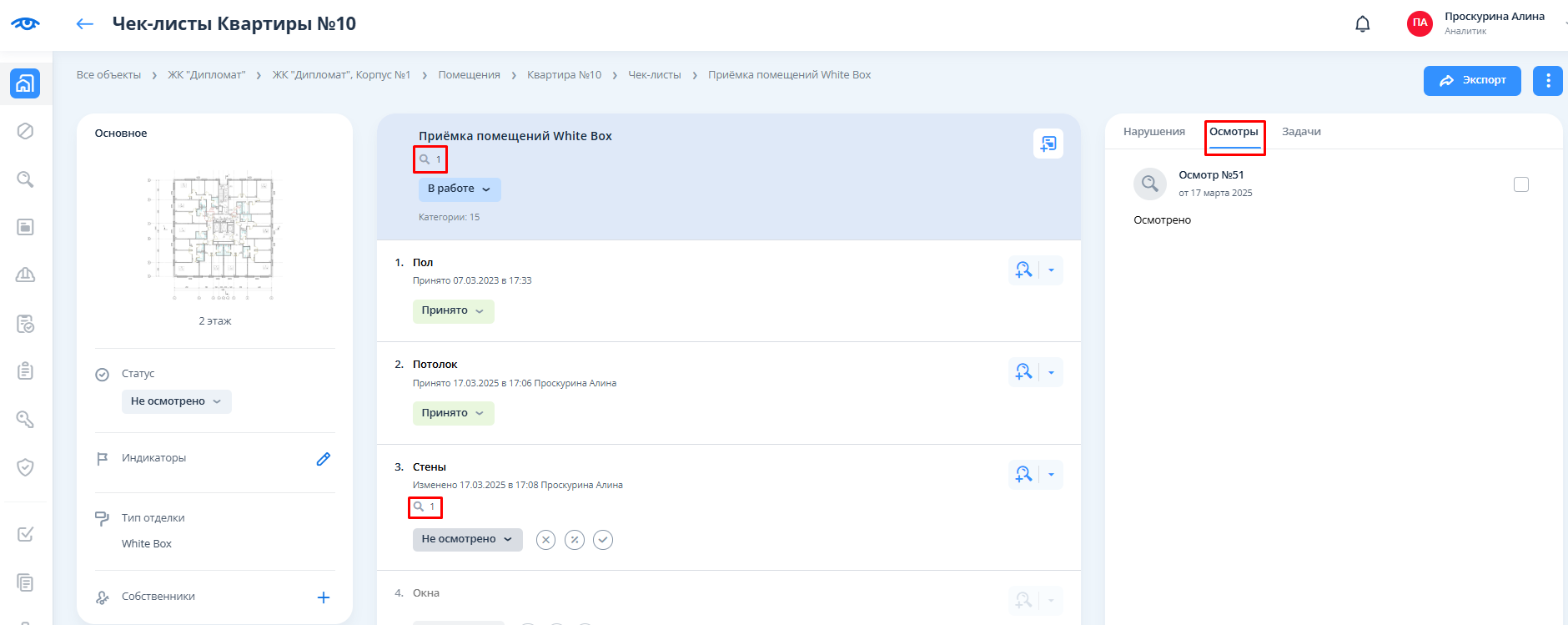
Task: Expand the Не осмотрено status dropdown in sidebar
Action: pyautogui.click(x=176, y=401)
